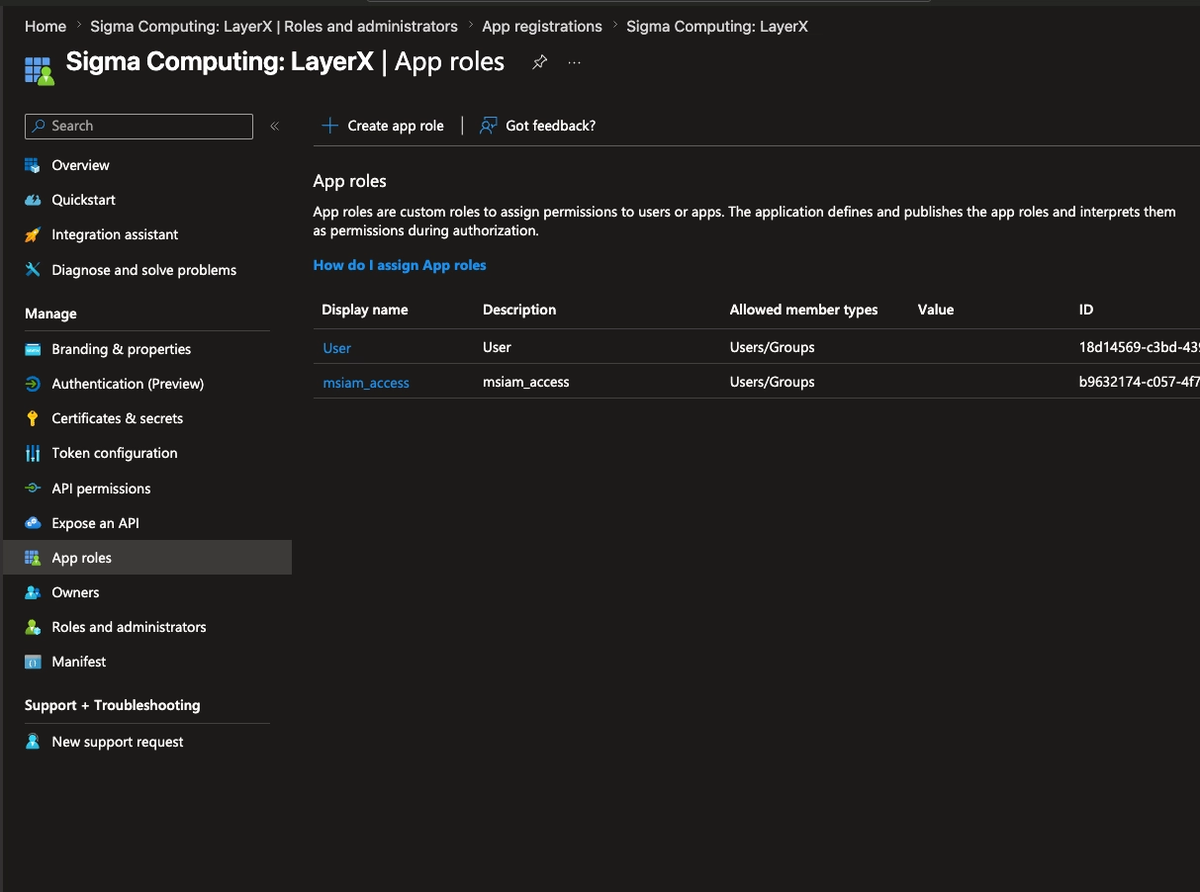1200x892 pixels.
Task: Click the App roles sidebar icon
Action: [x=32, y=558]
